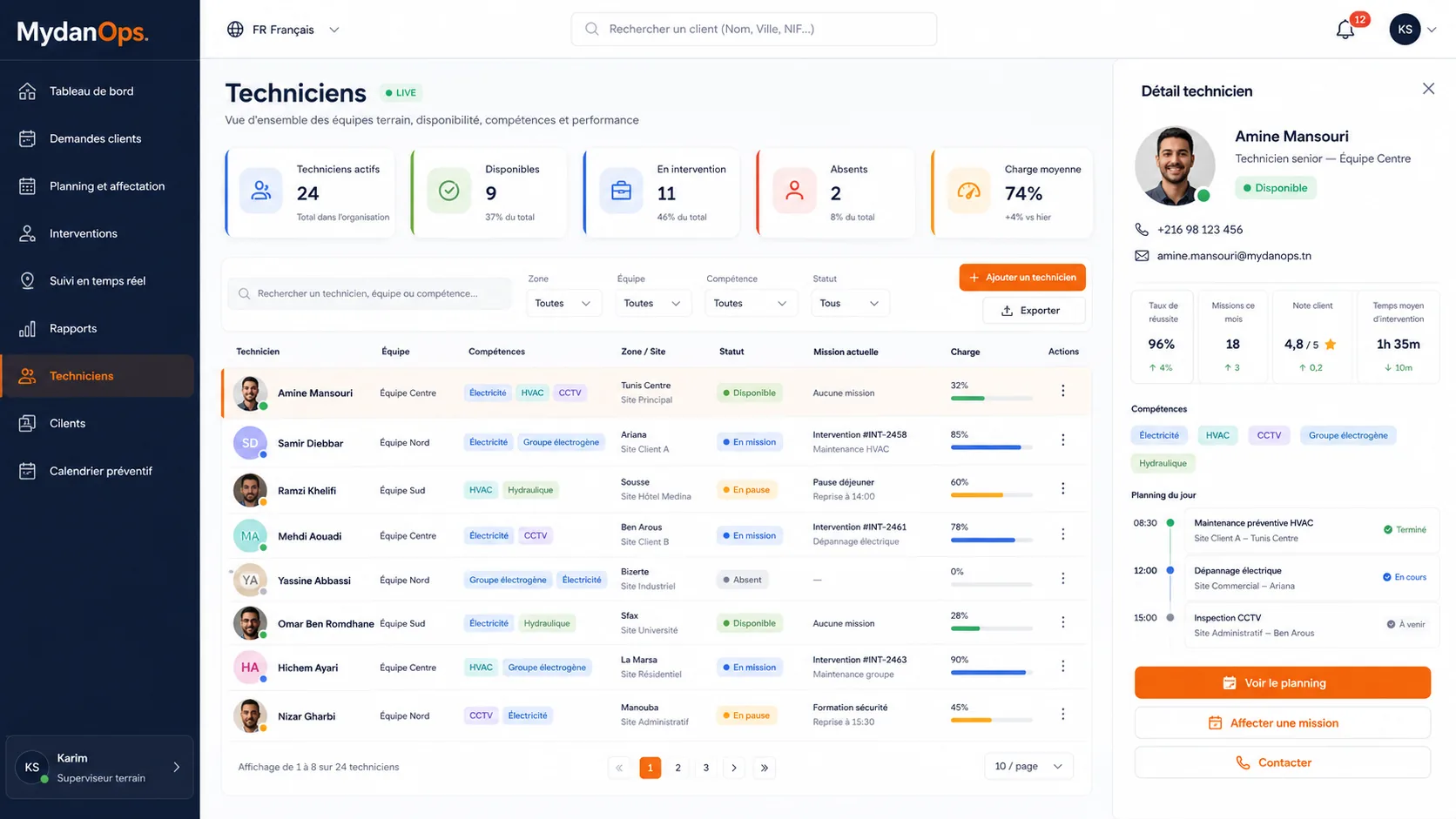Click the email envelope icon
This screenshot has width=1456, height=819.
1142,256
